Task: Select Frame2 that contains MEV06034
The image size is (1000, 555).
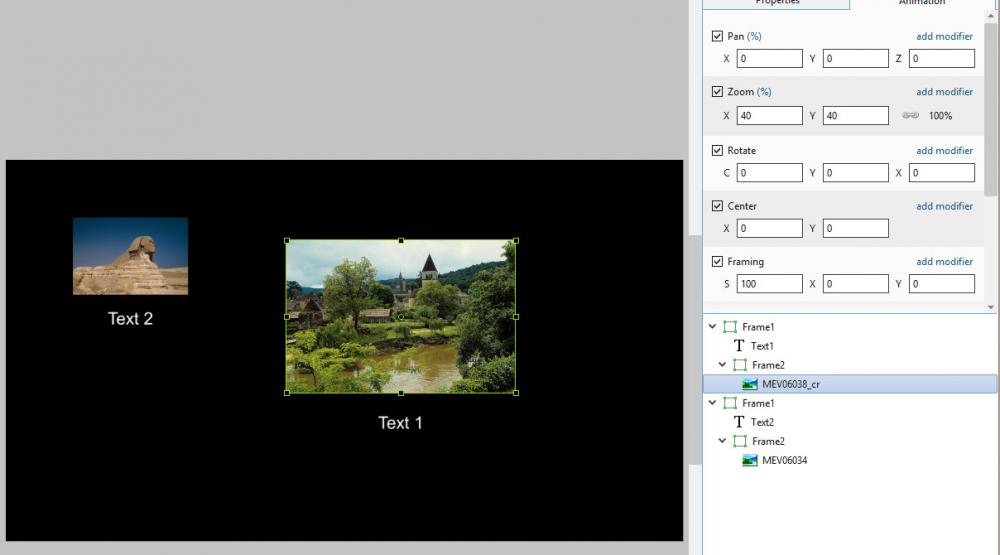Action: (768, 441)
